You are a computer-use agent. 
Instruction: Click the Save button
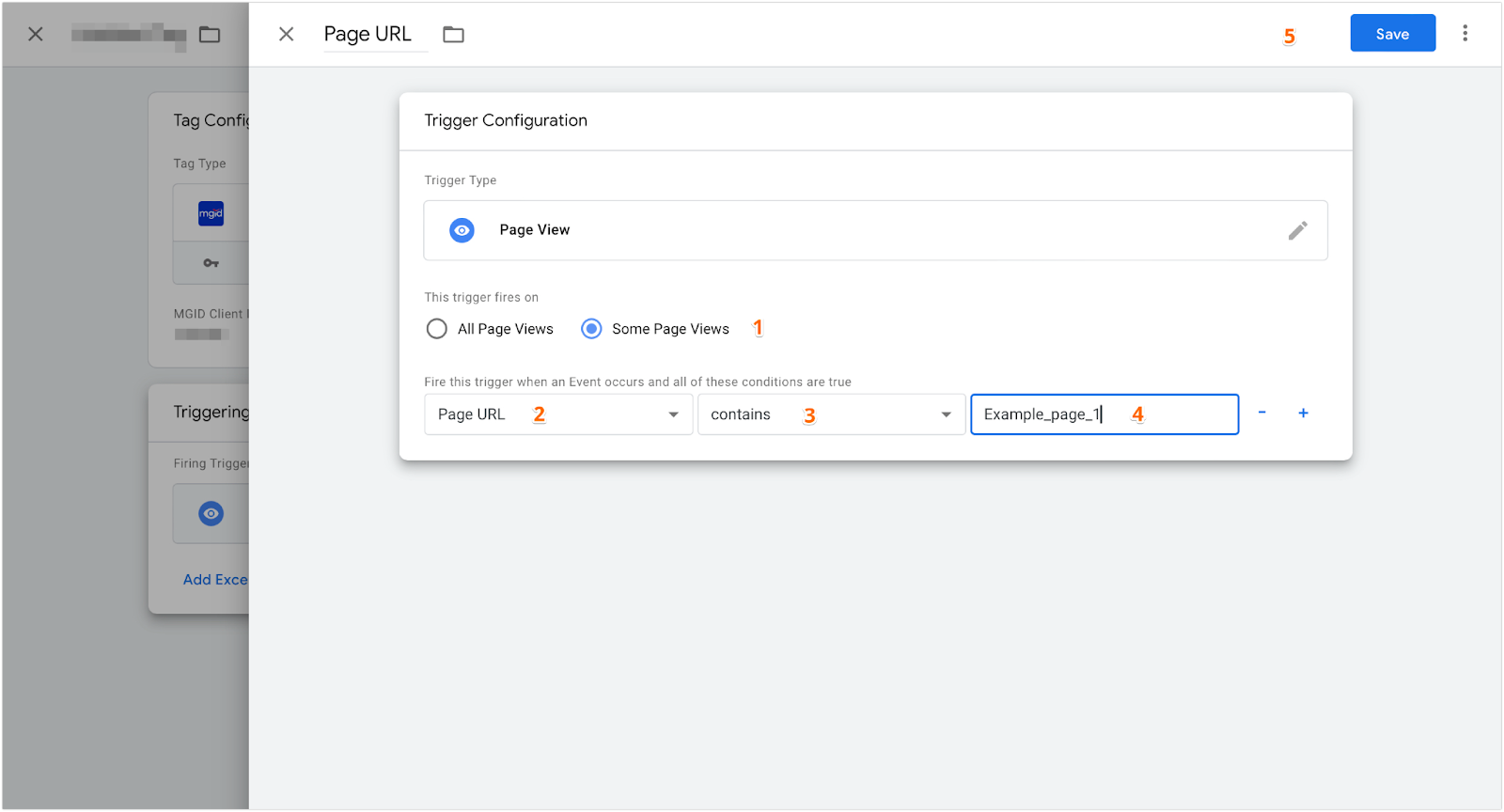pos(1392,34)
